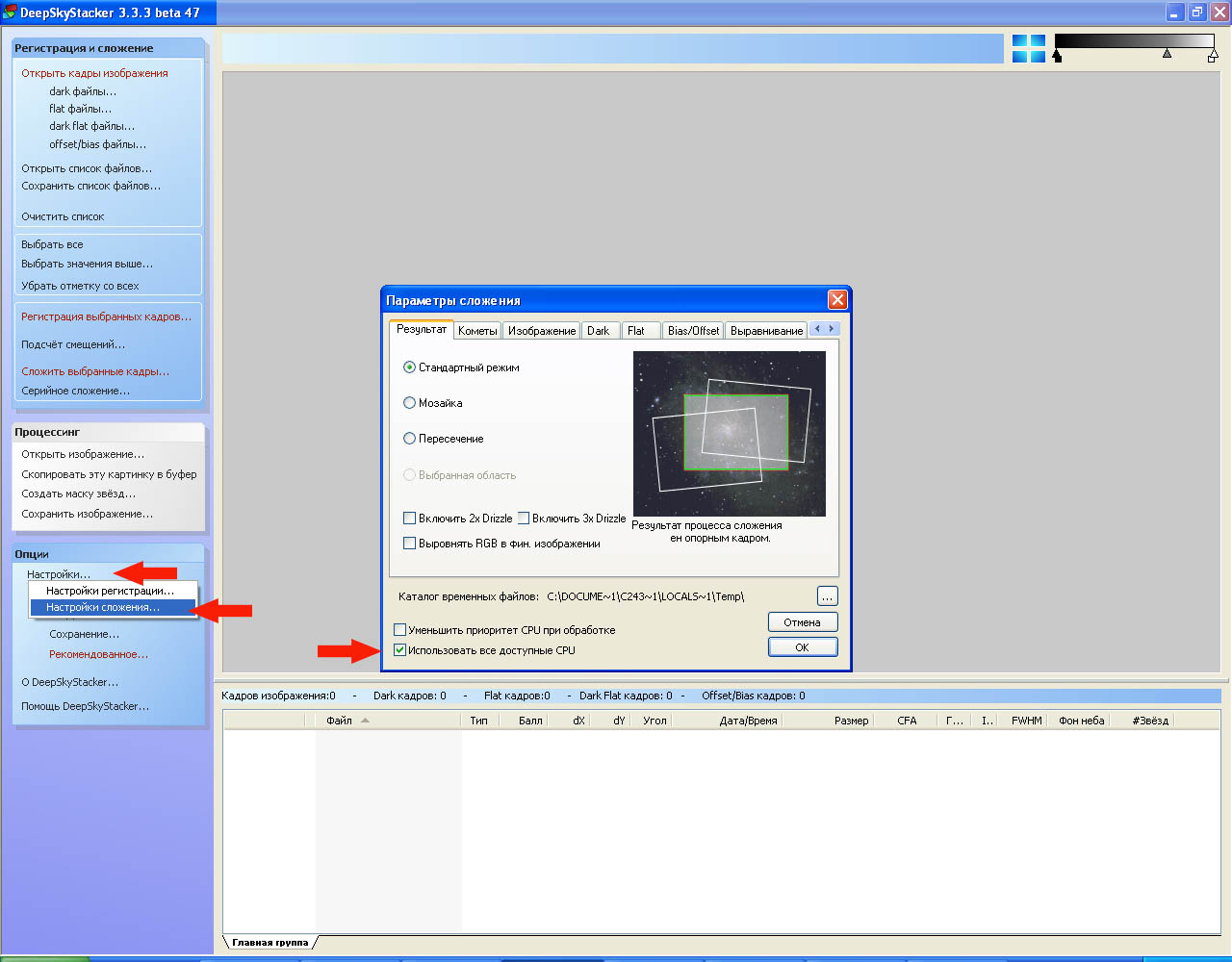Choose Настройки регистрации... menu entry
The width and height of the screenshot is (1232, 962).
click(110, 591)
